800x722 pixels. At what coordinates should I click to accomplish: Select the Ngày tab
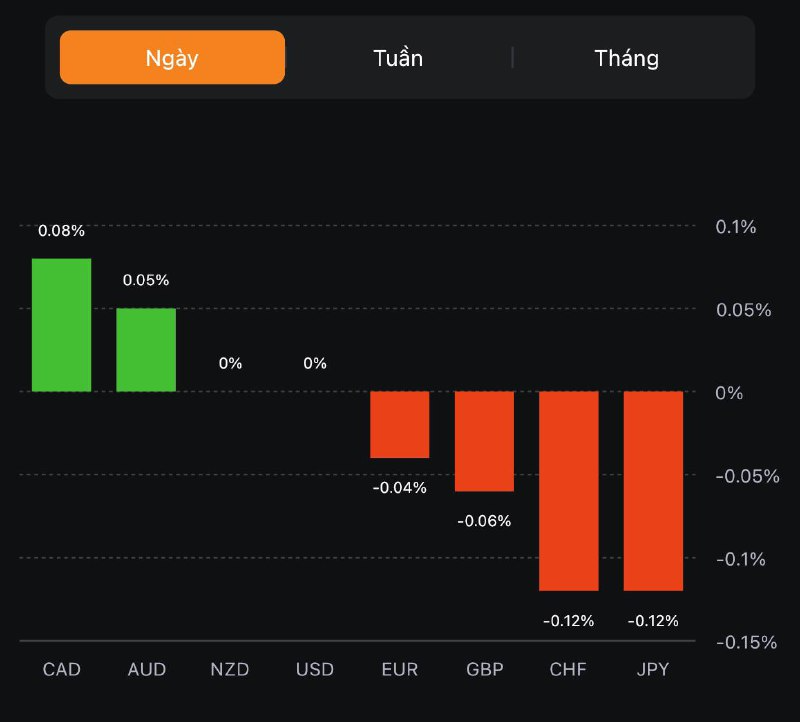point(172,57)
